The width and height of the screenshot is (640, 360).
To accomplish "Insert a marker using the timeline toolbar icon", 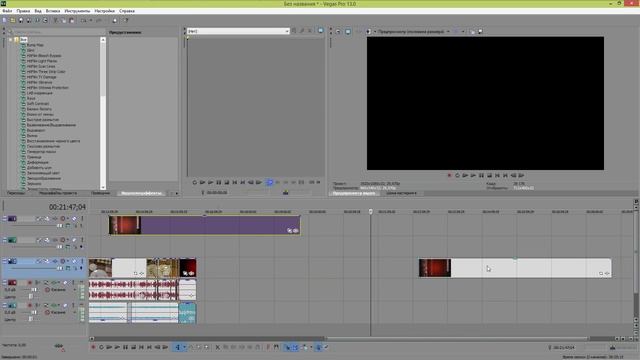I will (x=268, y=347).
